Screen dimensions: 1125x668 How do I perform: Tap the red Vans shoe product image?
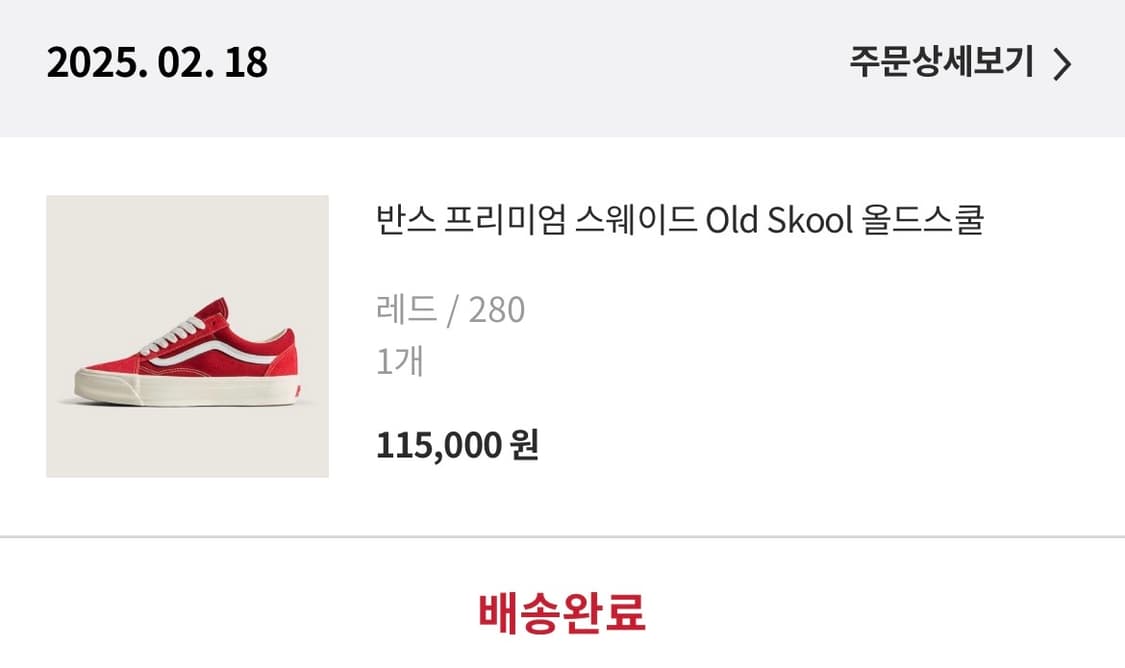tap(187, 336)
